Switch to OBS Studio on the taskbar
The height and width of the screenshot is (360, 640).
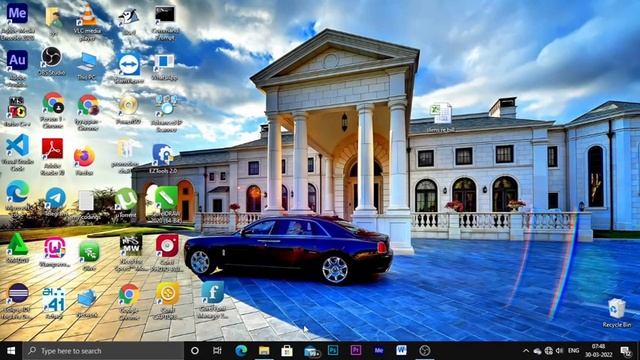pos(424,351)
